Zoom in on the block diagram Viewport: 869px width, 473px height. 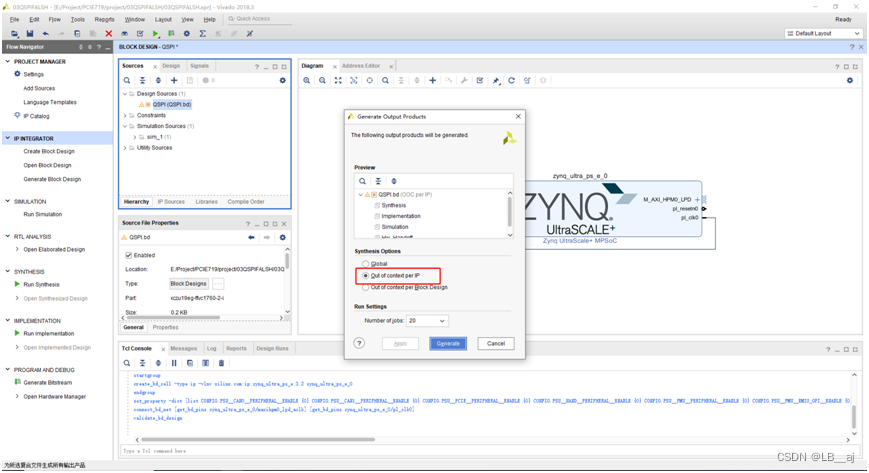point(306,80)
